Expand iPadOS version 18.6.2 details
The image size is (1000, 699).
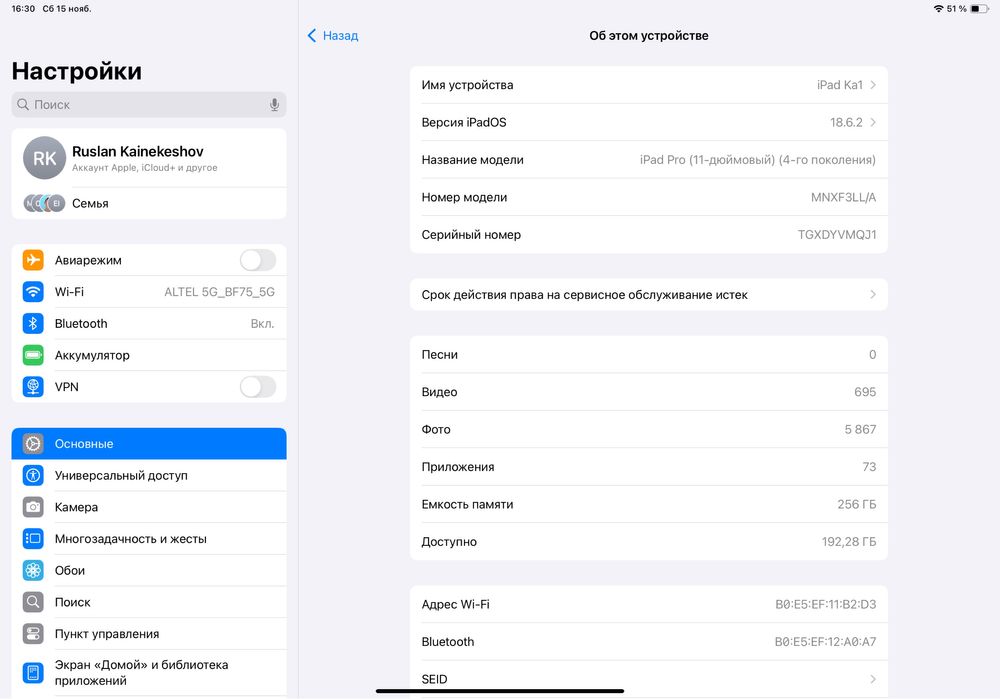(x=648, y=123)
